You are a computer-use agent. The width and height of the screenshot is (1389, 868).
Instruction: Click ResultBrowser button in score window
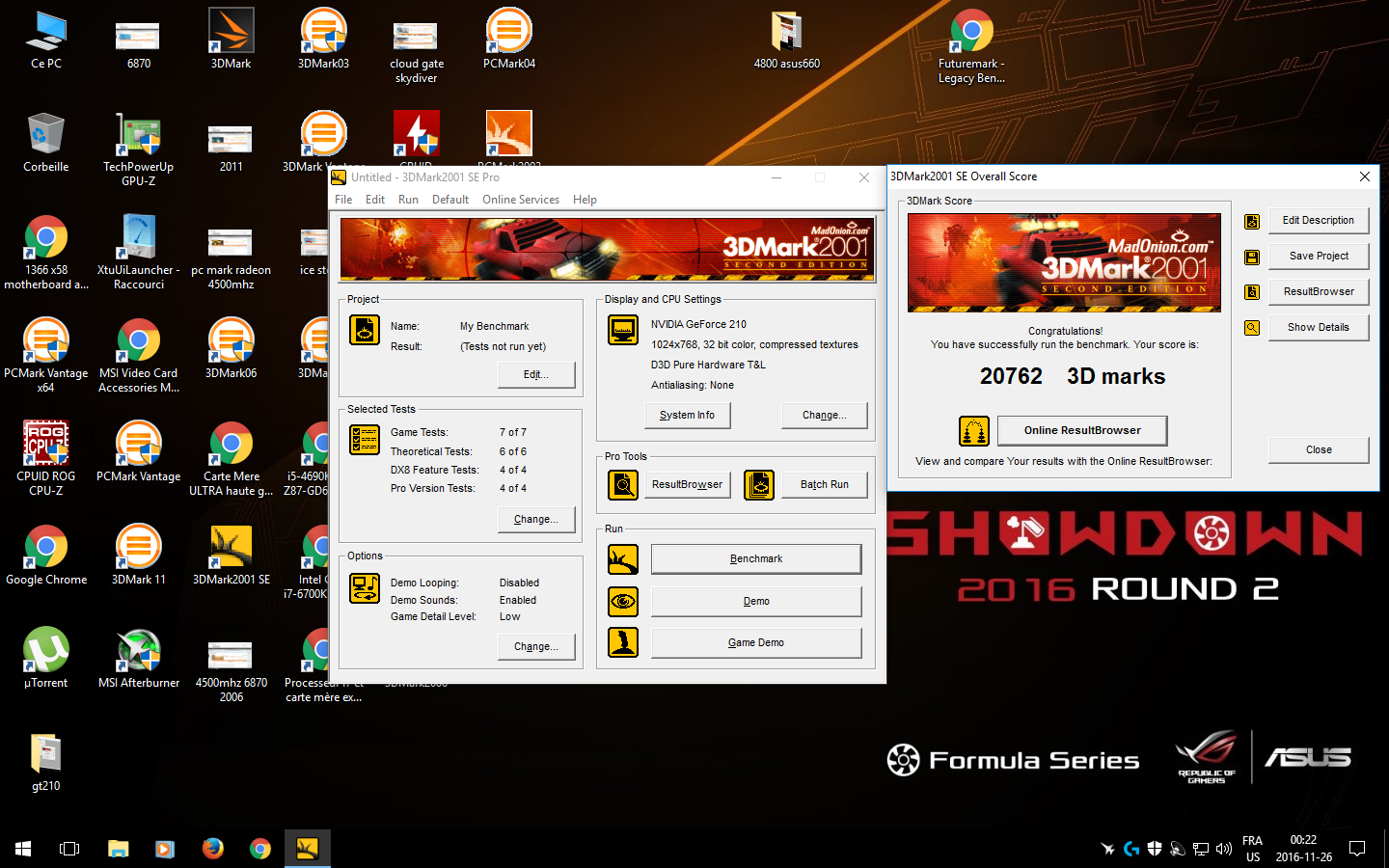(x=1318, y=292)
